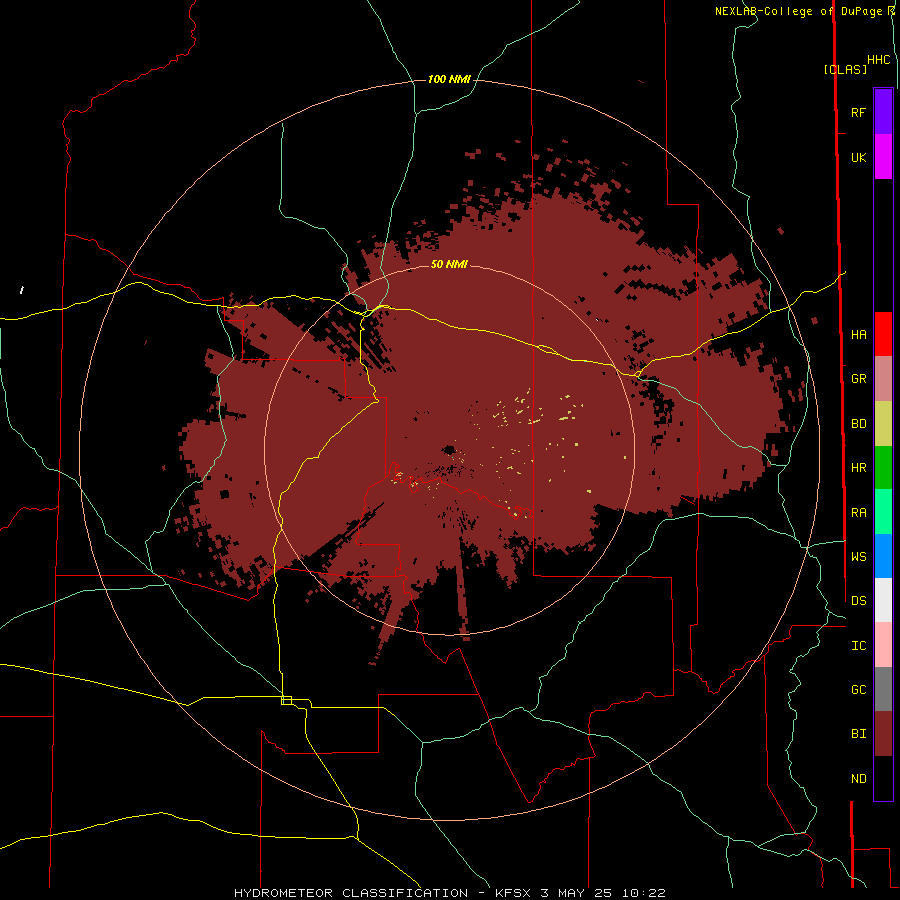Click the "HR" legend label
Image resolution: width=900 pixels, height=900 pixels.
[x=858, y=468]
